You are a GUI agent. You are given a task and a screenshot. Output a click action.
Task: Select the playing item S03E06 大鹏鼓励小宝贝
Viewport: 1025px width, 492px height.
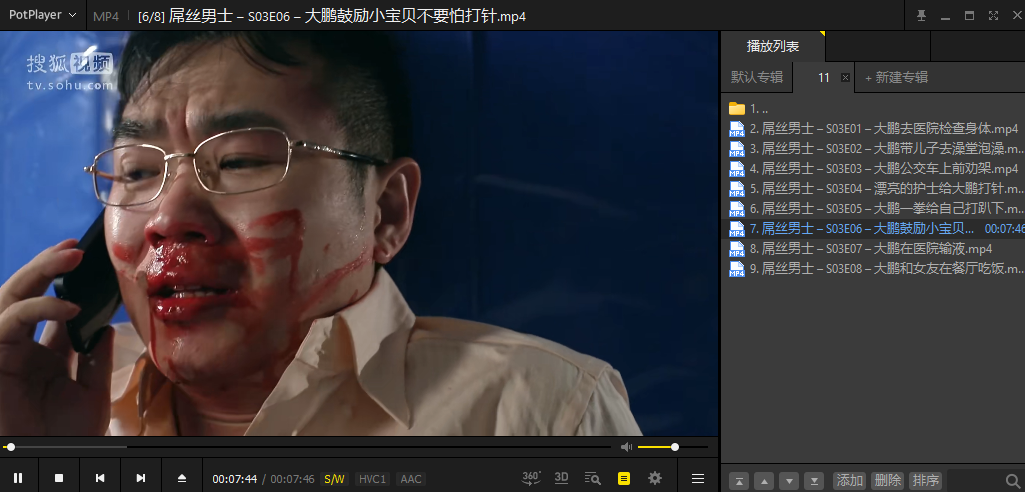(x=874, y=229)
